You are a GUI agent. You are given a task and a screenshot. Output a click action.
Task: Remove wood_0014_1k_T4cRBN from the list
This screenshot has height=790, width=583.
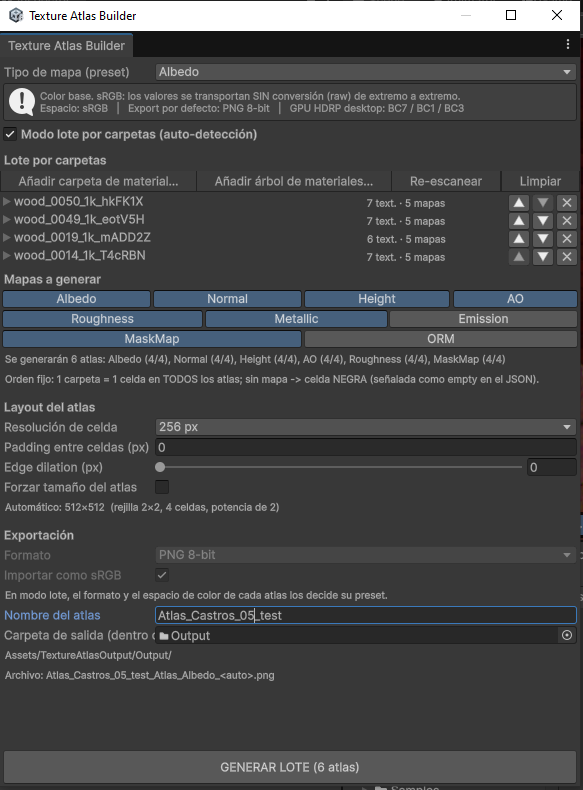567,257
